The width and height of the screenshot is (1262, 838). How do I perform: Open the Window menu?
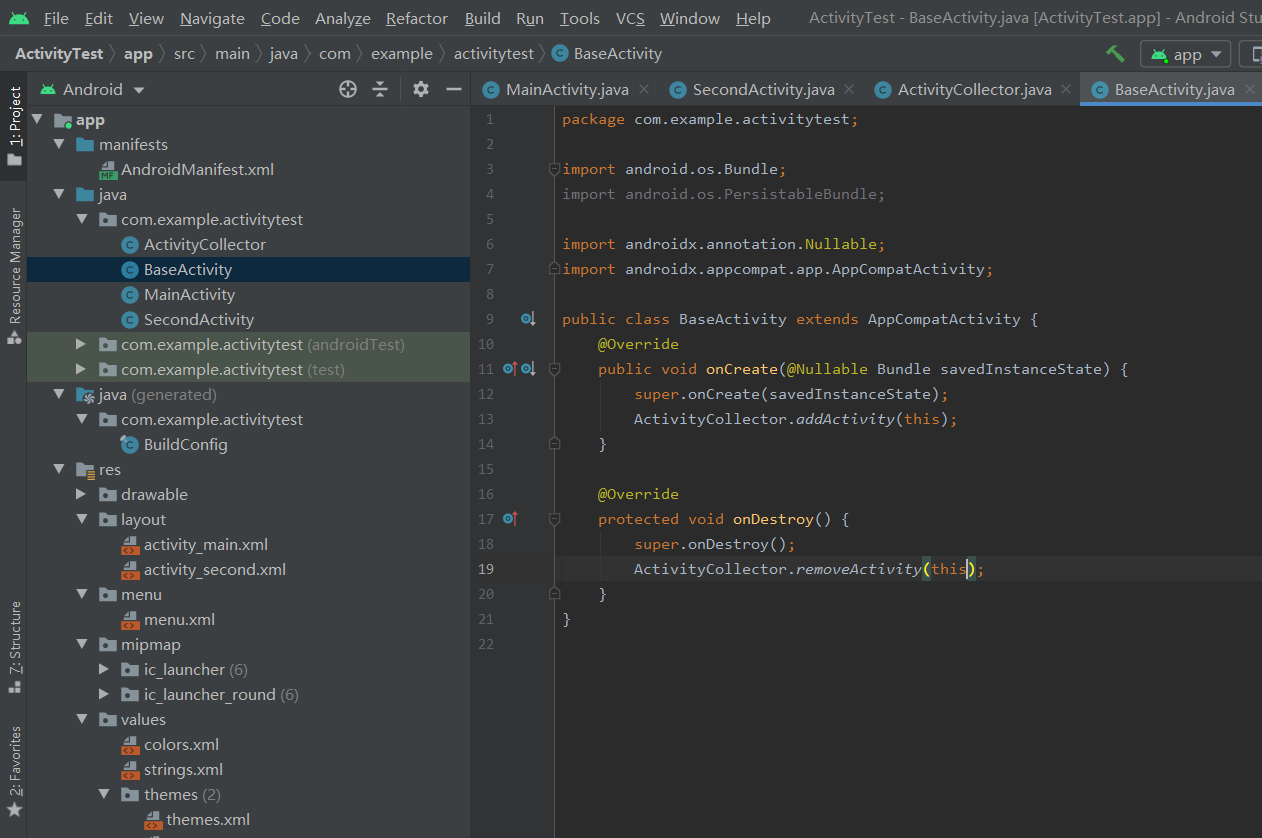[x=690, y=18]
